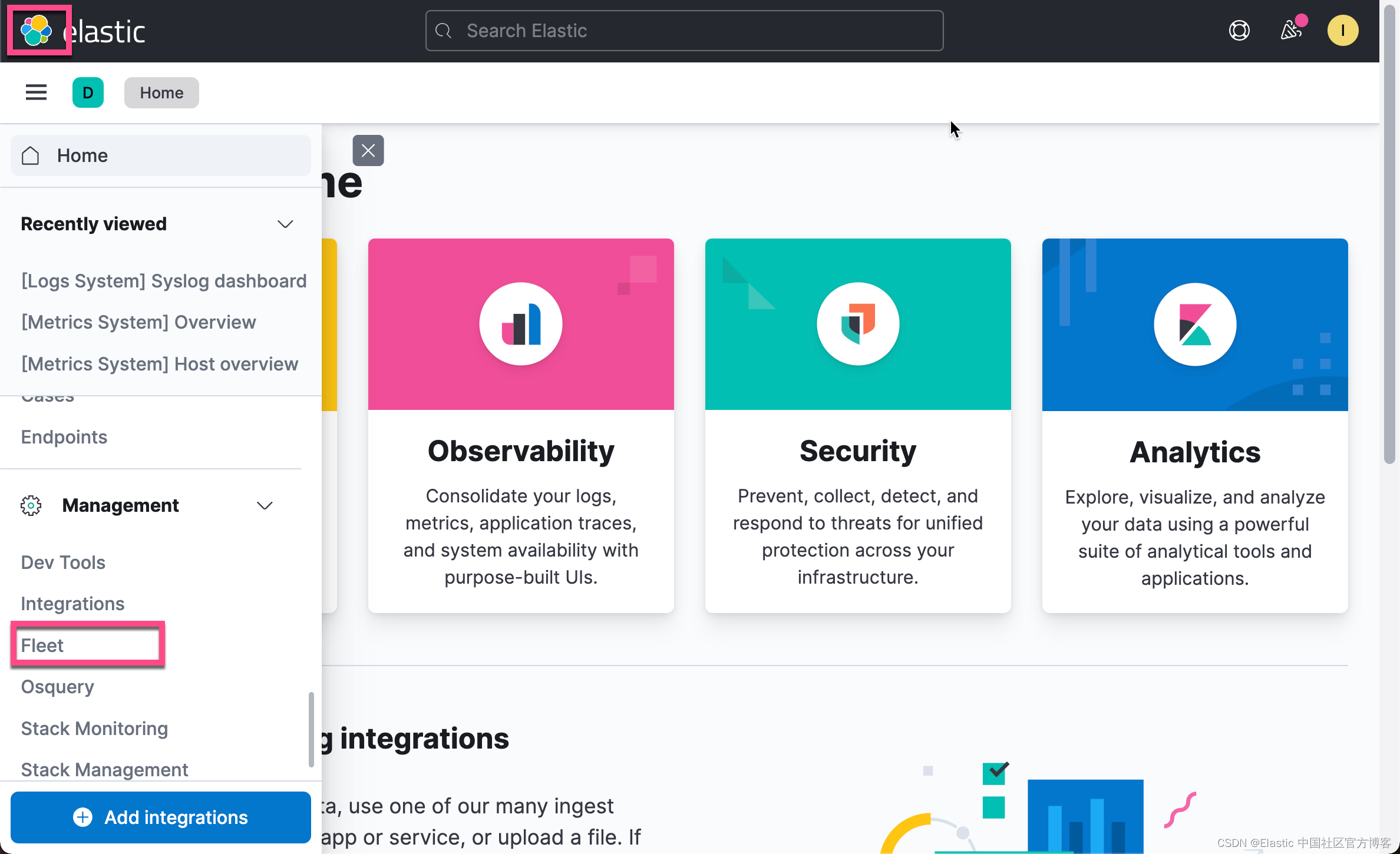The image size is (1400, 854).
Task: Click the Home breadcrumb
Action: click(x=161, y=92)
